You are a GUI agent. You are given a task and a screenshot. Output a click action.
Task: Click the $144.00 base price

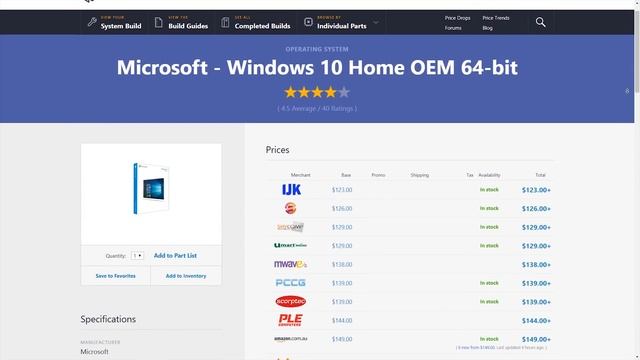click(x=342, y=320)
